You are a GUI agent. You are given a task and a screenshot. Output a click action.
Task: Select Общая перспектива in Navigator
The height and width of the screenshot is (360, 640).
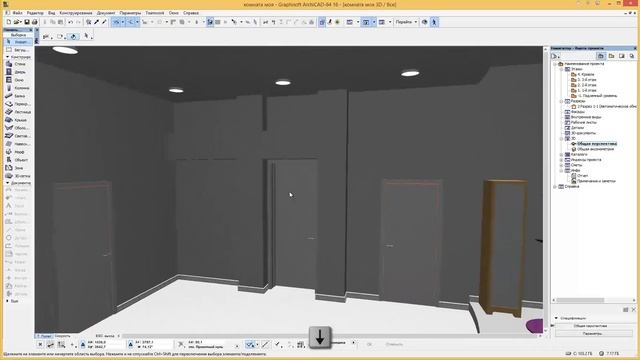(x=597, y=144)
